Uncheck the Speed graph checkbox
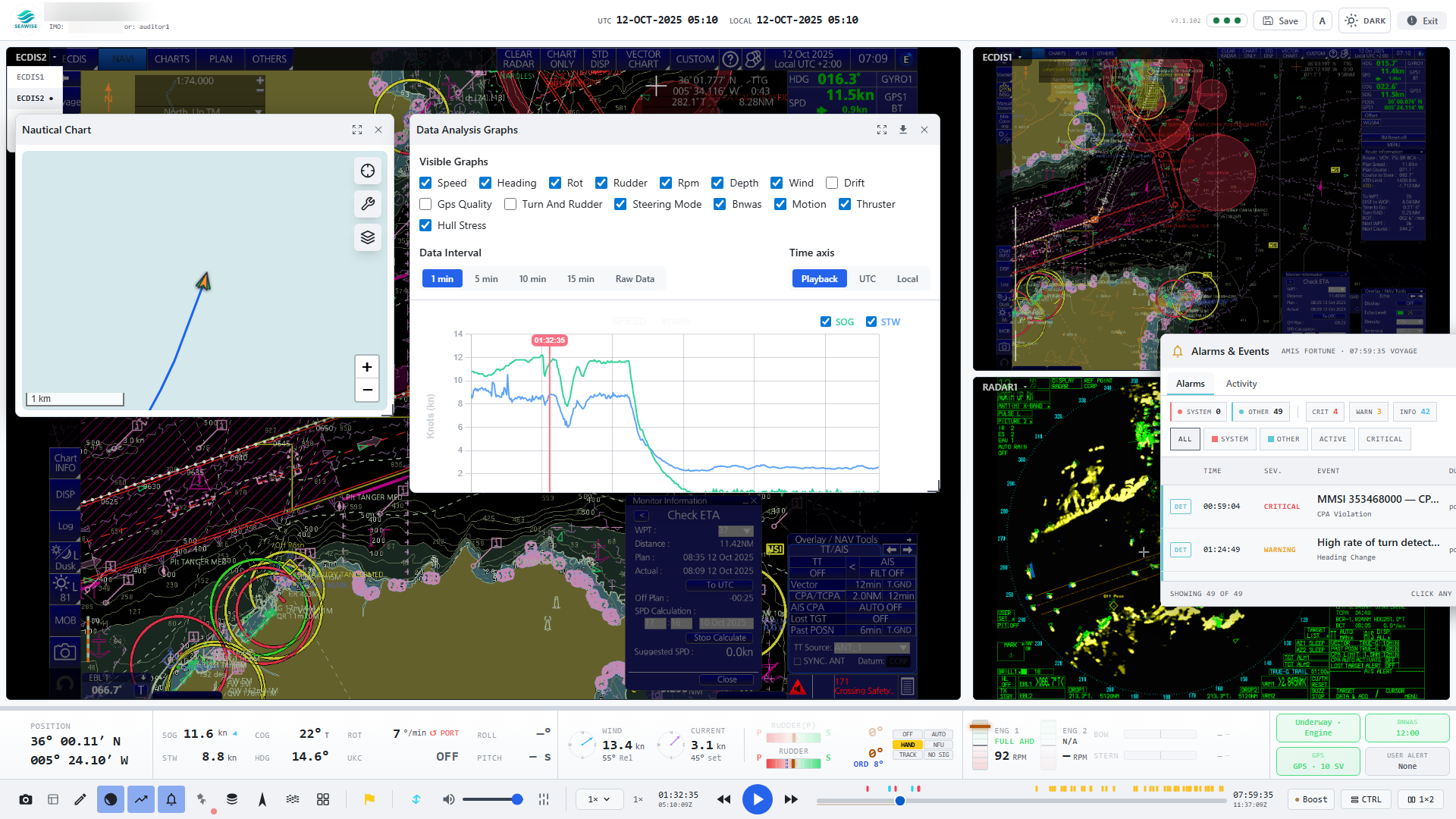The width and height of the screenshot is (1456, 819). 425,183
